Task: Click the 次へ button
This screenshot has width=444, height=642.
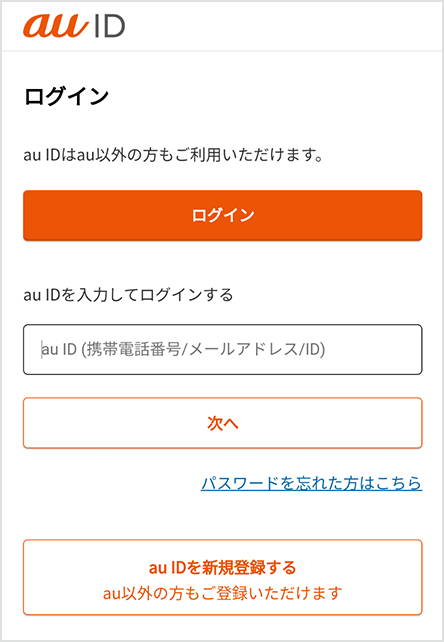Action: tap(222, 423)
